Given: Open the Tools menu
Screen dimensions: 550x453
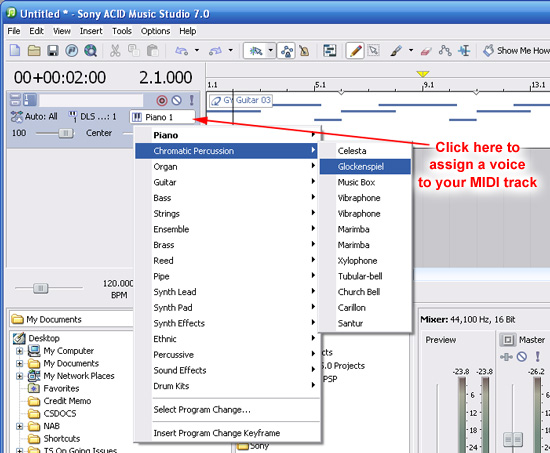Looking at the screenshot, I should tap(122, 31).
